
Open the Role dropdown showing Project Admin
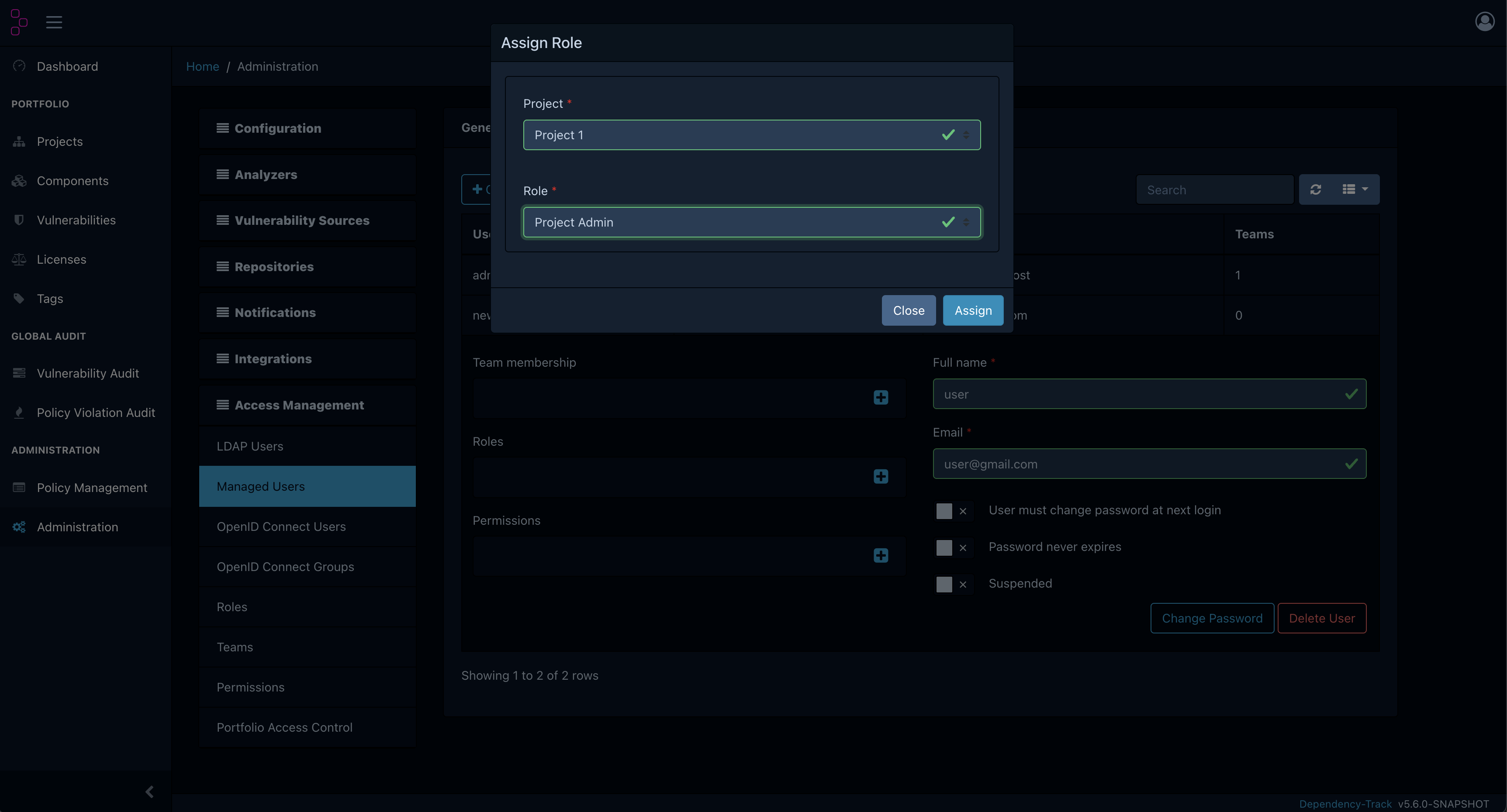click(752, 222)
